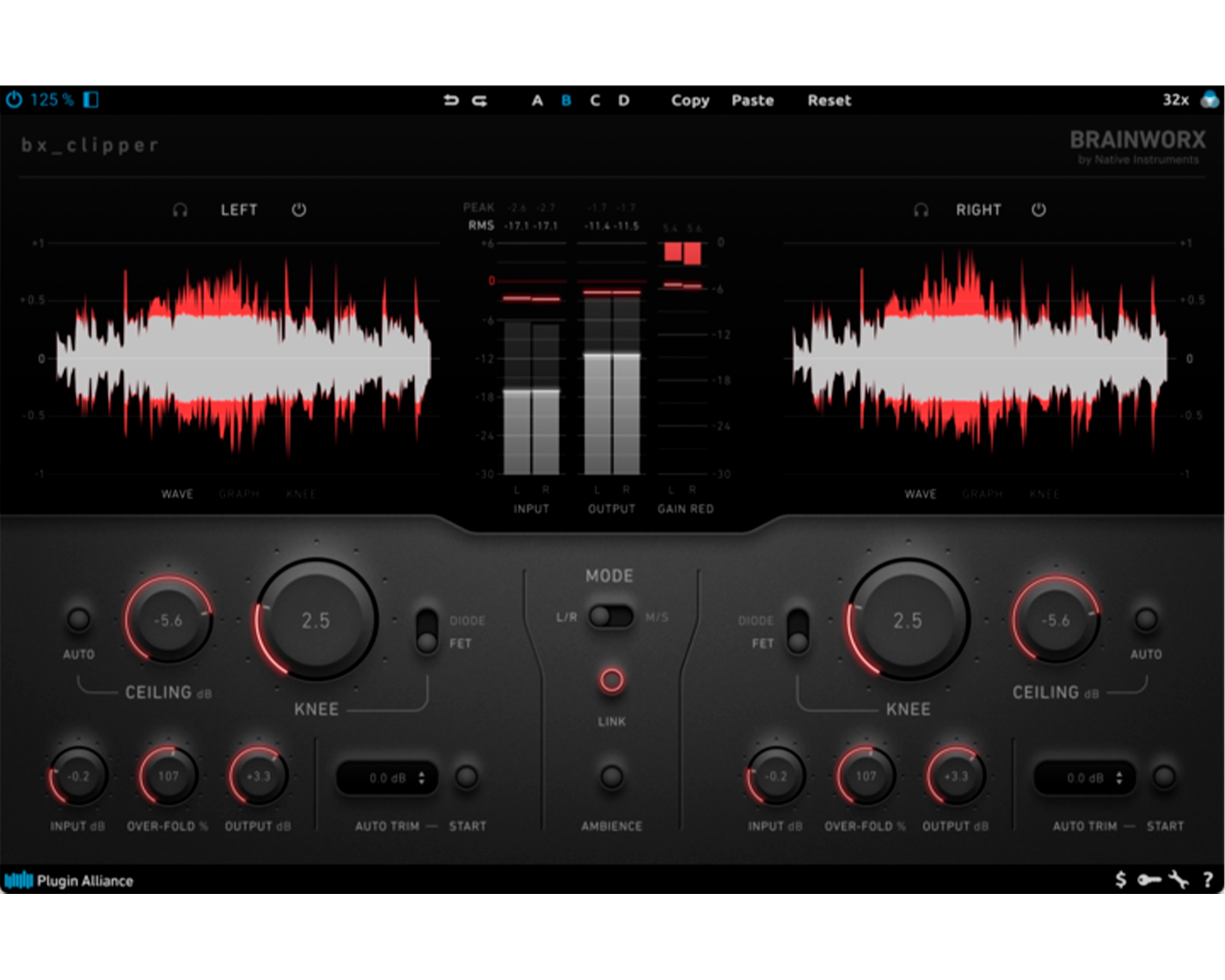Click right CEILING dB knob
The height and width of the screenshot is (980, 1225).
click(x=1056, y=620)
